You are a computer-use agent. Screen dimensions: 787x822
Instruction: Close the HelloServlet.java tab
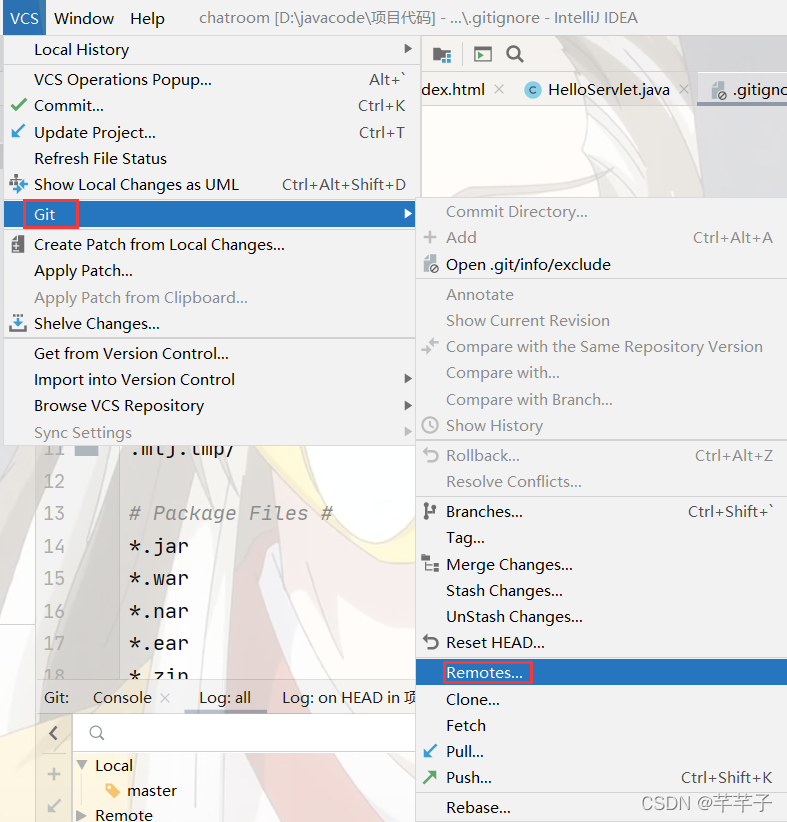click(684, 90)
